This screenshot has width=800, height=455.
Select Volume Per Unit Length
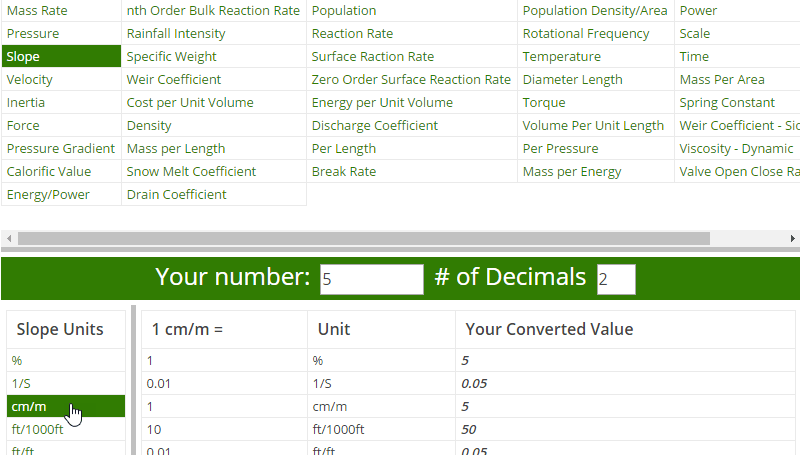(x=593, y=125)
